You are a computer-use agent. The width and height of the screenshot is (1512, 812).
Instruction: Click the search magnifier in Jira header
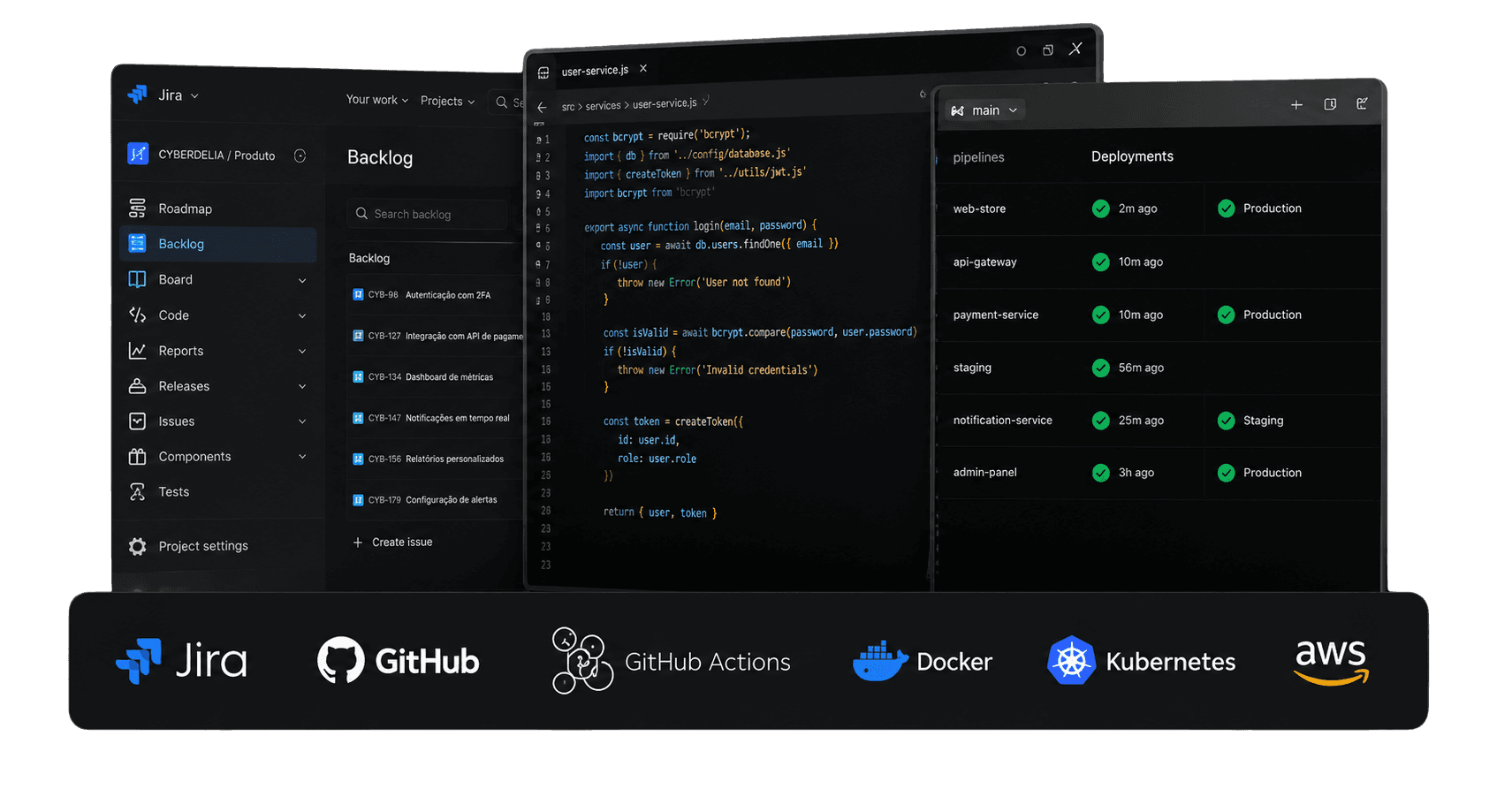(x=502, y=102)
